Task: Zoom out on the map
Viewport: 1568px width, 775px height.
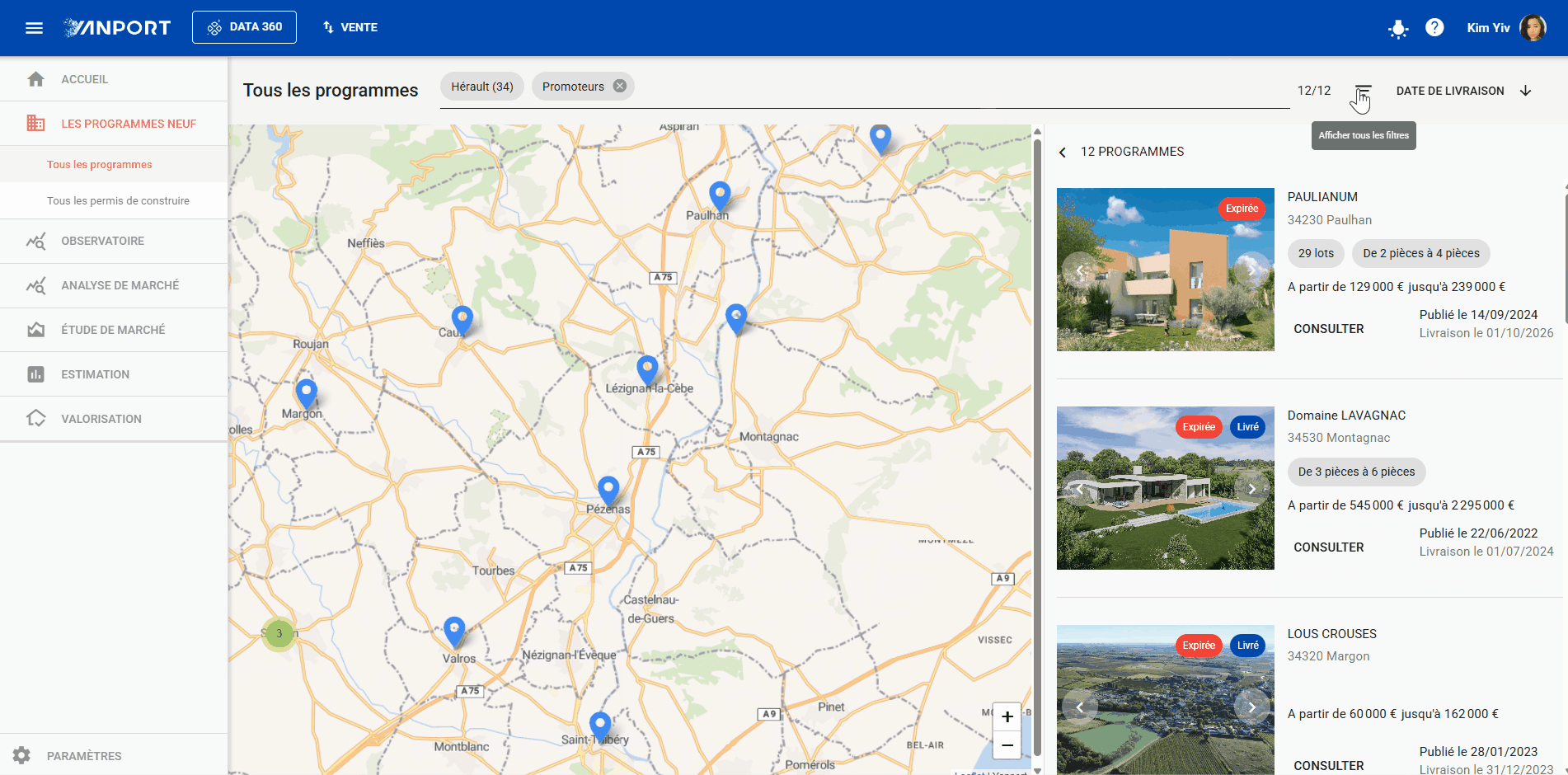Action: (1007, 745)
